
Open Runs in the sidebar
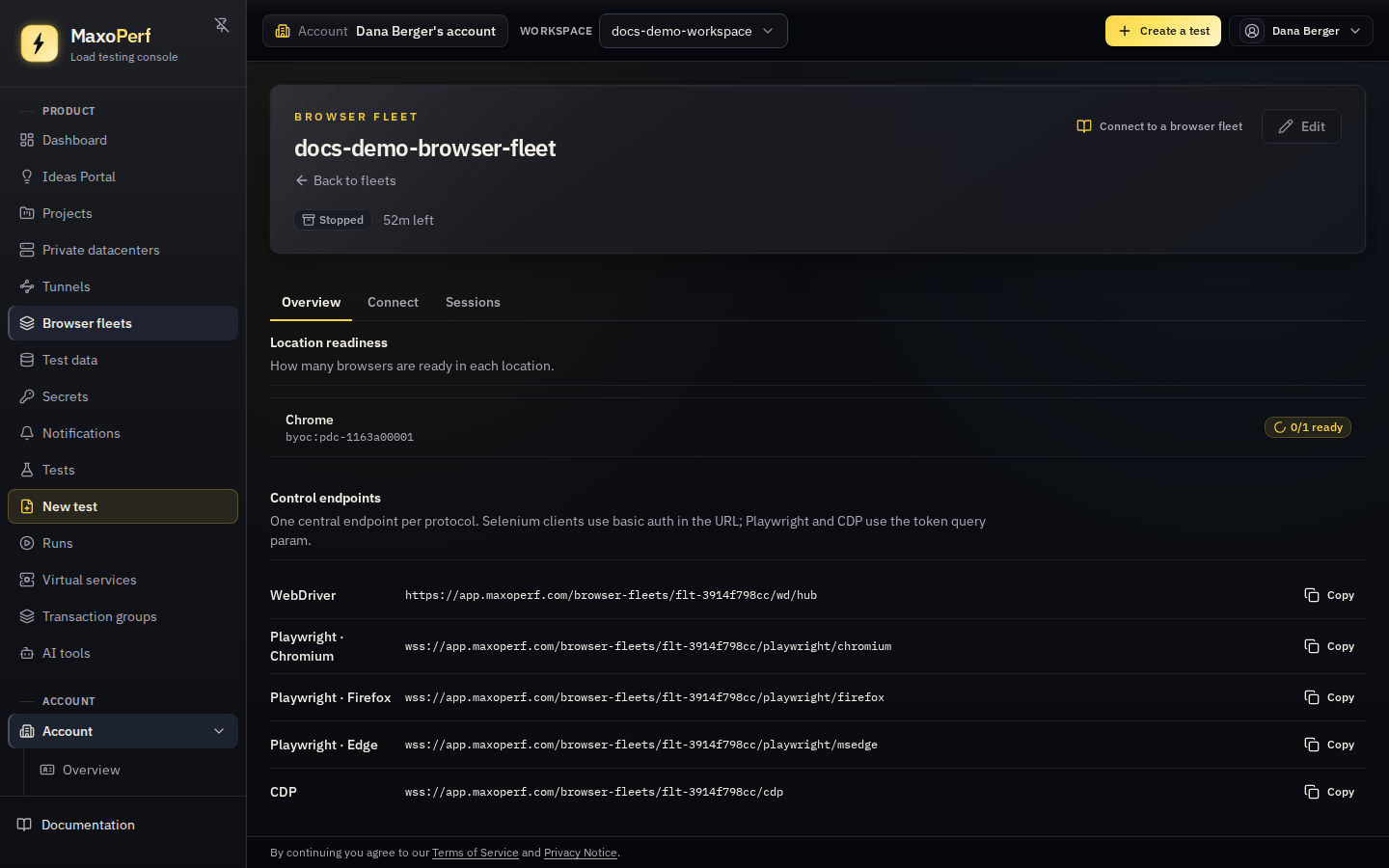pos(123,543)
